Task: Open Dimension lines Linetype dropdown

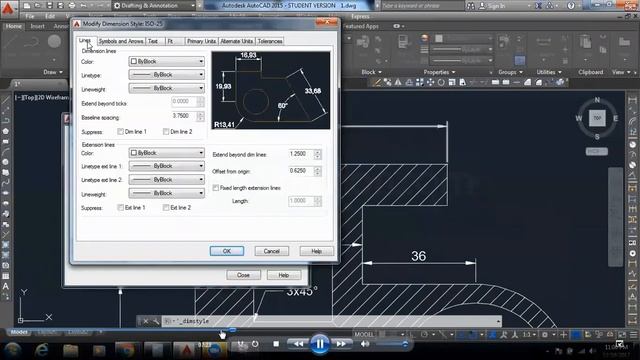Action: (x=167, y=75)
